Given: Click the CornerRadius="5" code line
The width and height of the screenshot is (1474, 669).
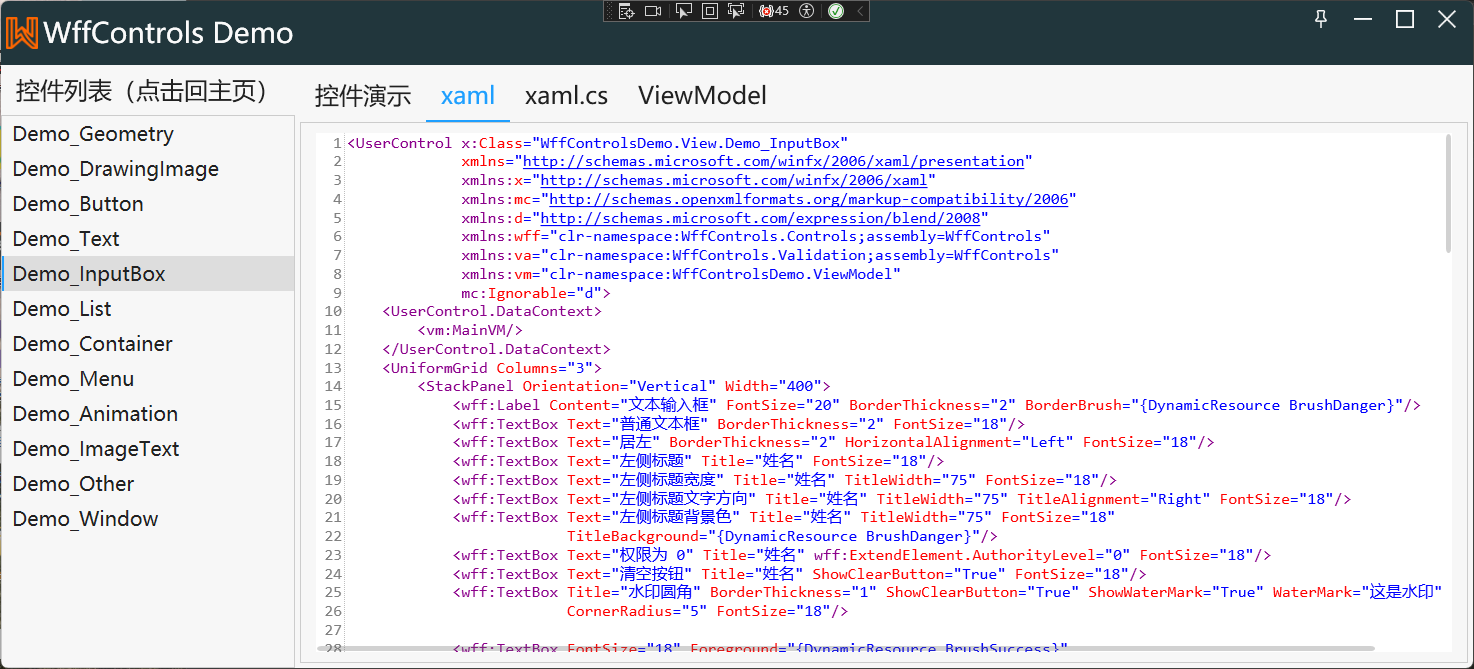Looking at the screenshot, I should (708, 611).
